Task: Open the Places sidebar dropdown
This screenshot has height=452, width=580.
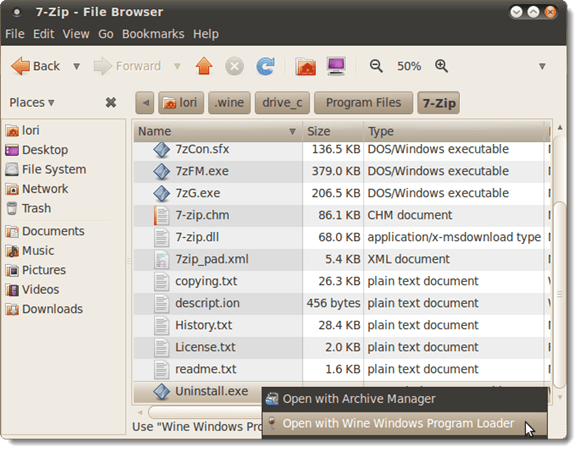Action: click(x=32, y=102)
